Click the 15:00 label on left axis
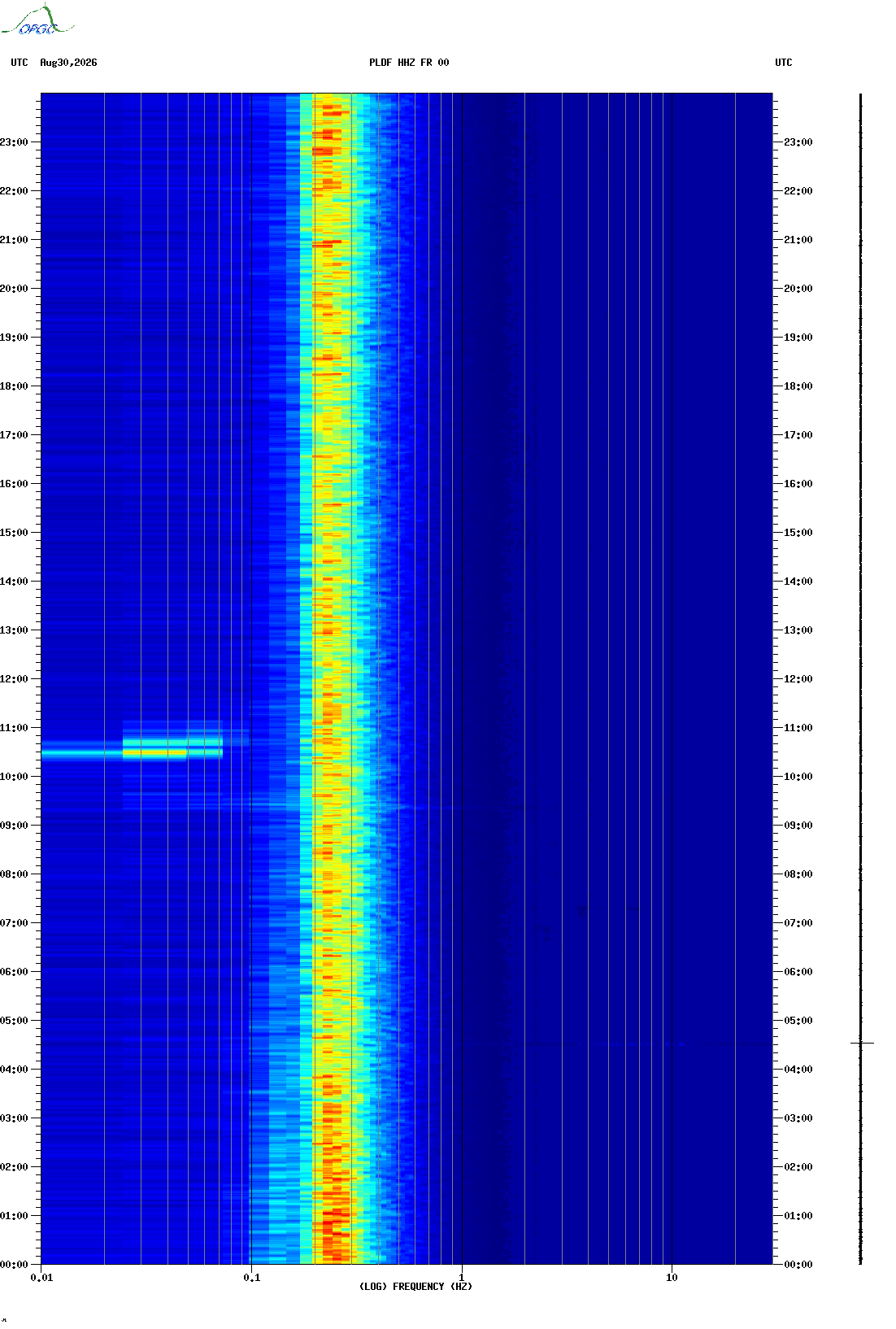The height and width of the screenshot is (1329, 896). click(14, 533)
